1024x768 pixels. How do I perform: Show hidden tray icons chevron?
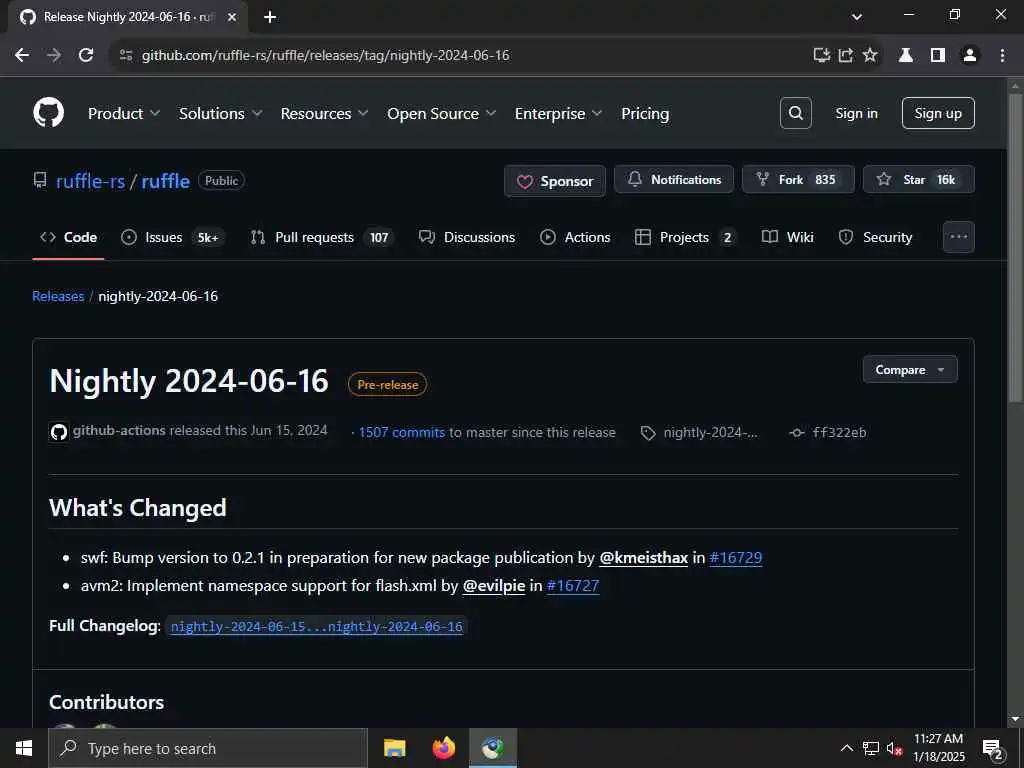tap(846, 748)
